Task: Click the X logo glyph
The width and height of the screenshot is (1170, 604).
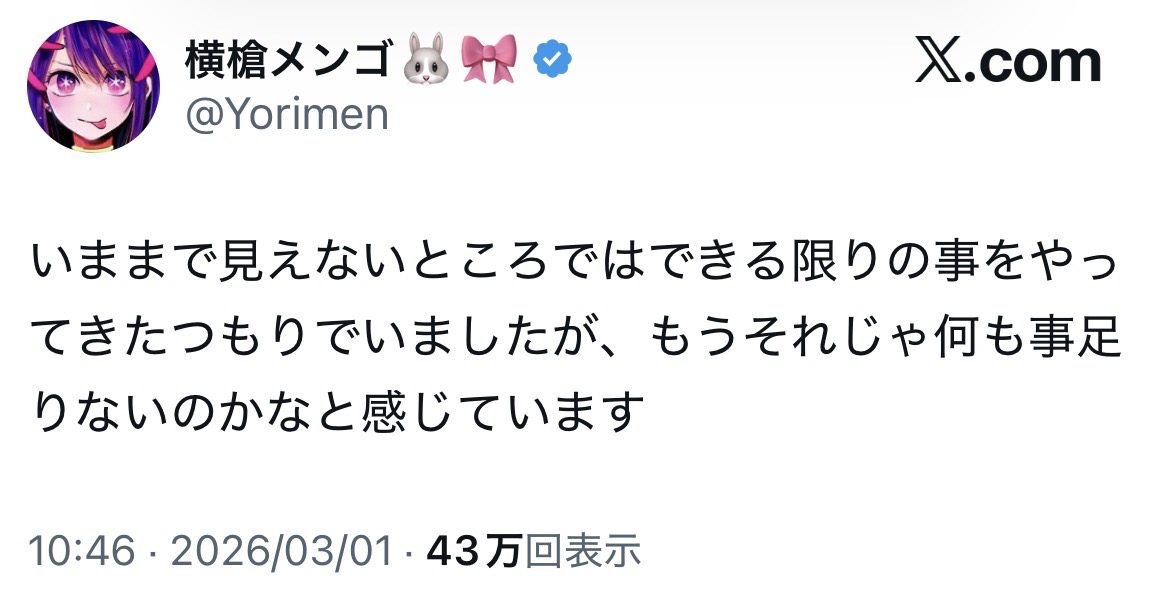Action: [936, 63]
